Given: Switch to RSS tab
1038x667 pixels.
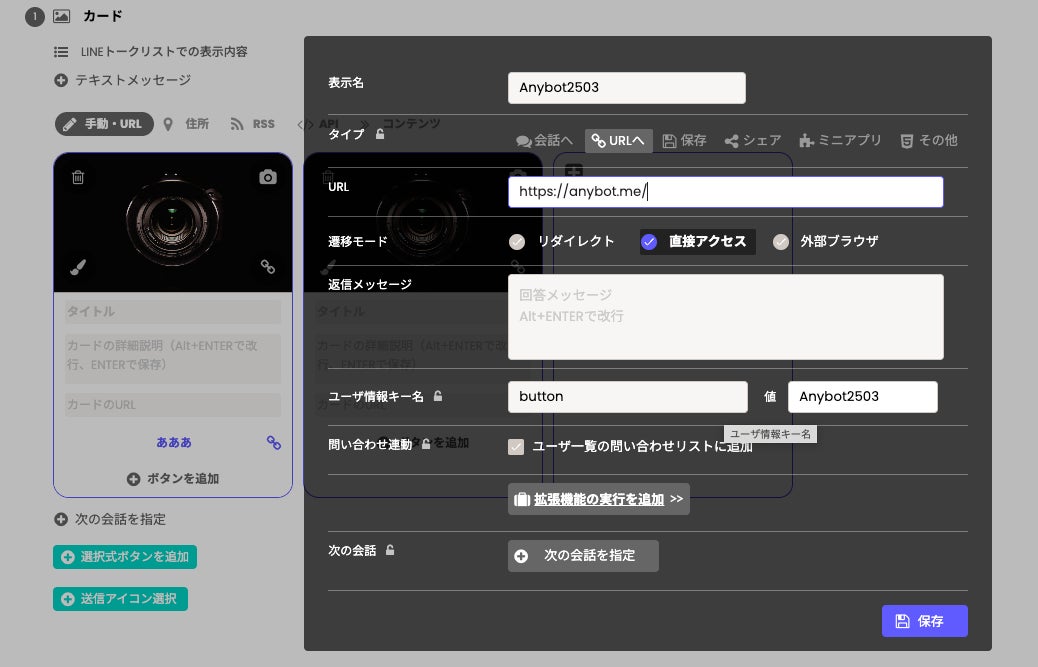Looking at the screenshot, I should pyautogui.click(x=252, y=124).
